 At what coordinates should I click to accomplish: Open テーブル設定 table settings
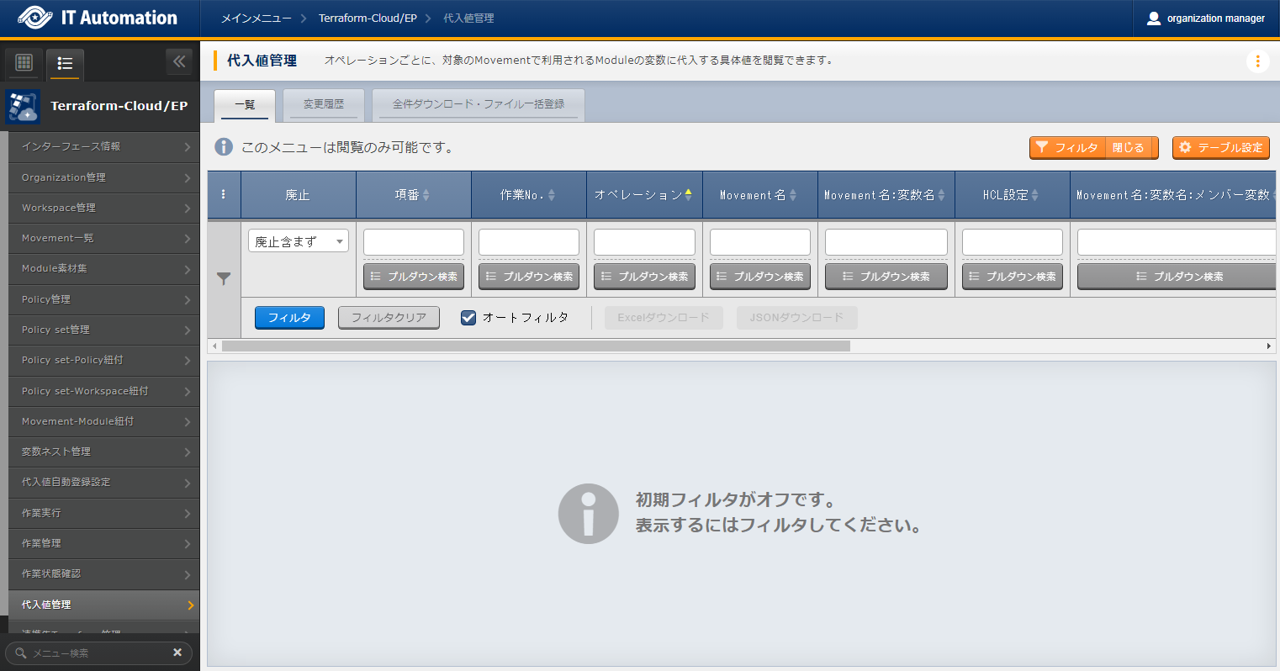pyautogui.click(x=1220, y=148)
